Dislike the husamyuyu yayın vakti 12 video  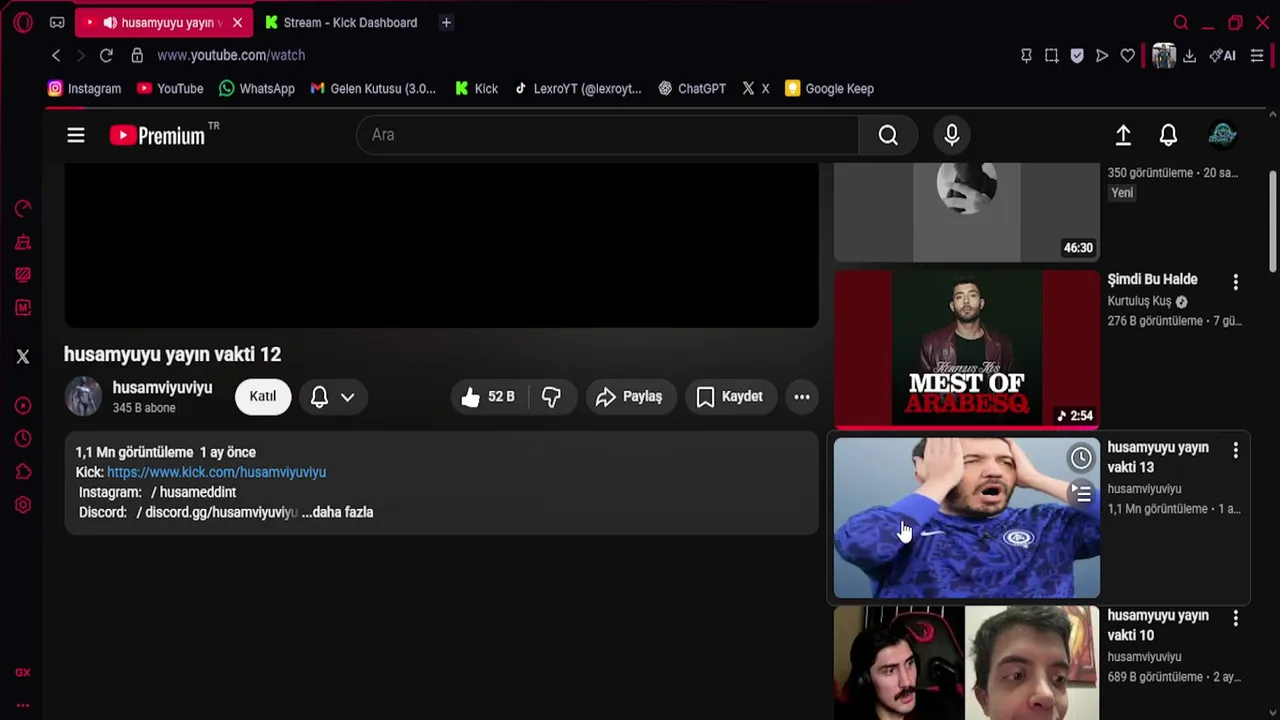tap(551, 397)
